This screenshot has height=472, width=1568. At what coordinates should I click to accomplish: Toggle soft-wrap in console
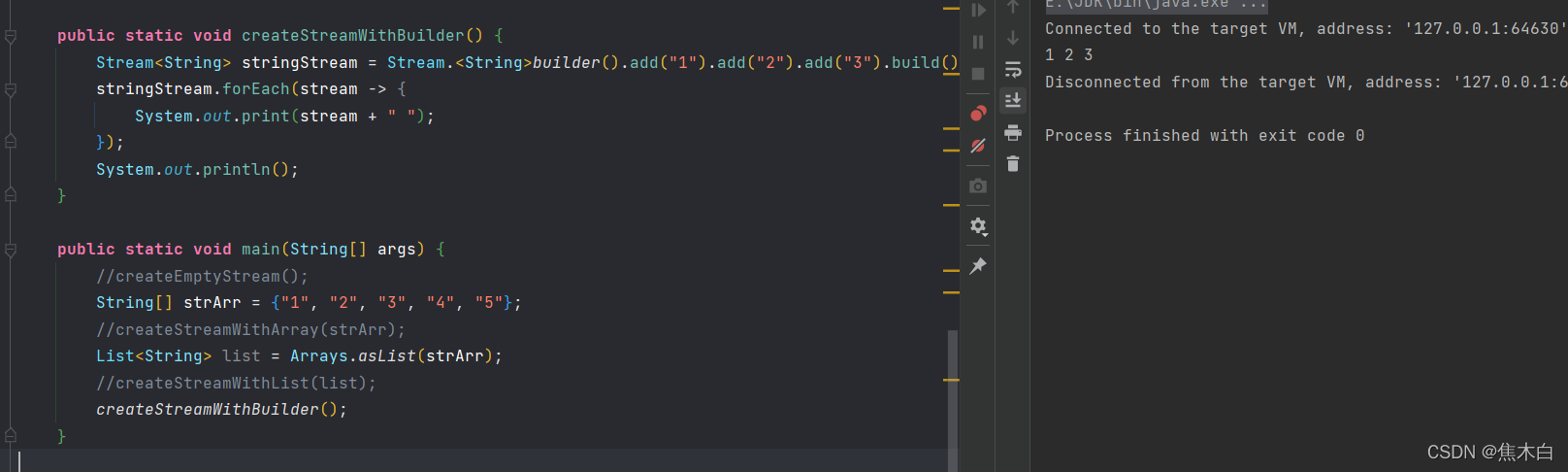[x=1013, y=69]
